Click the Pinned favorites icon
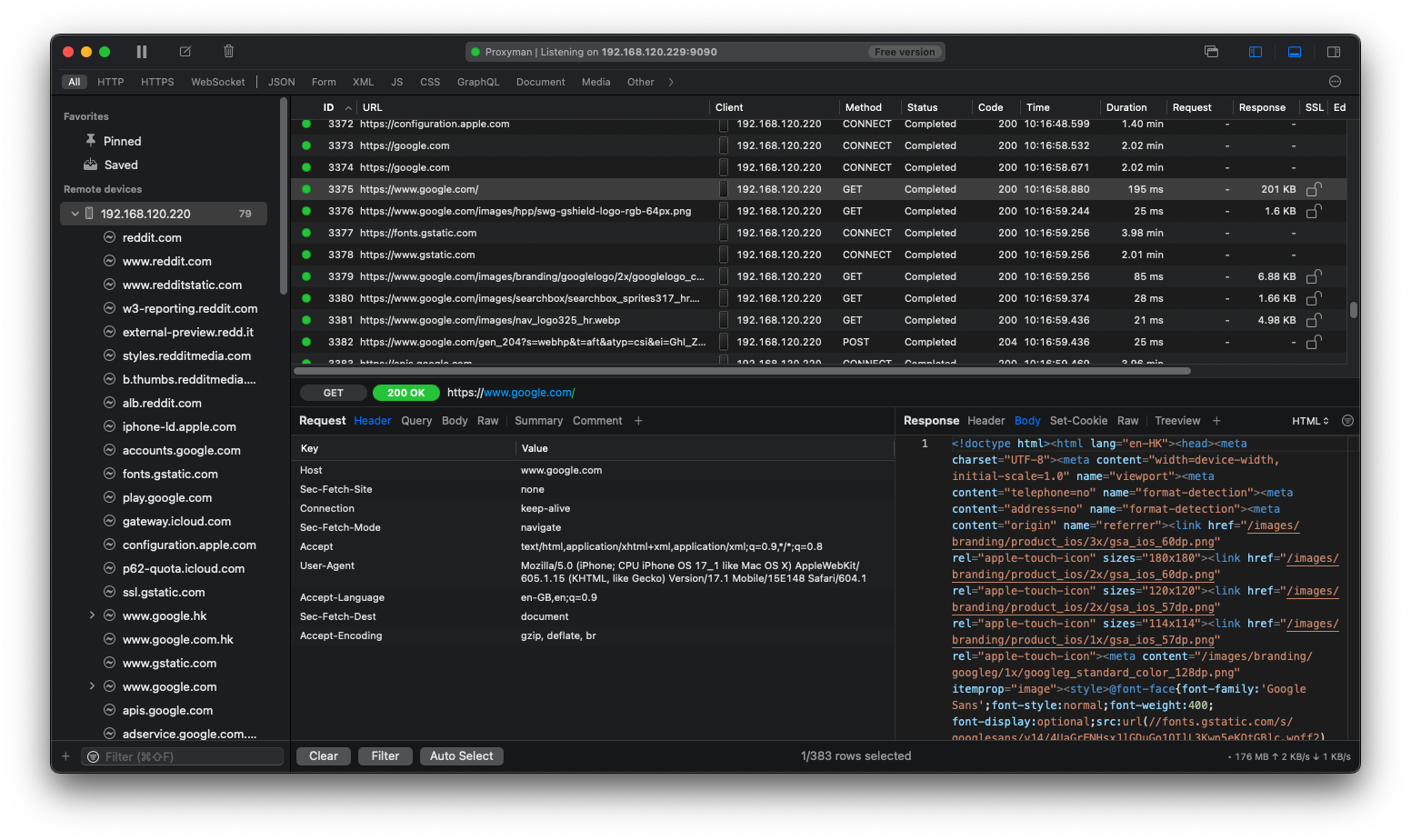Viewport: 1411px width, 840px height. [90, 141]
